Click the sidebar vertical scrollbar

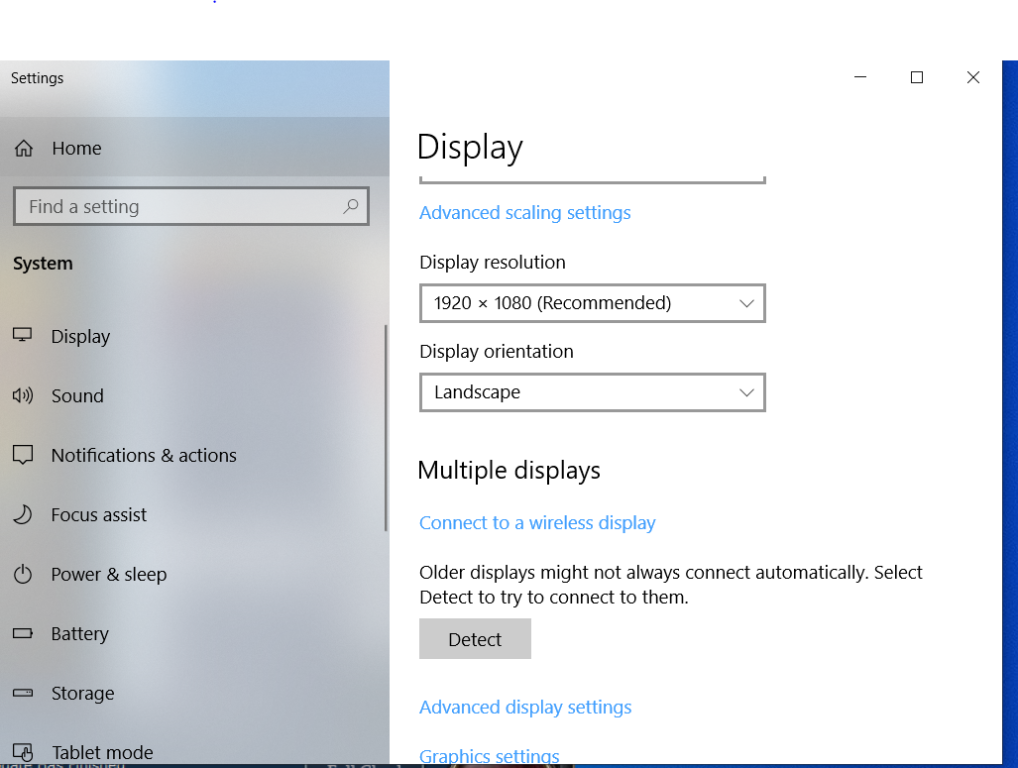tap(385, 428)
